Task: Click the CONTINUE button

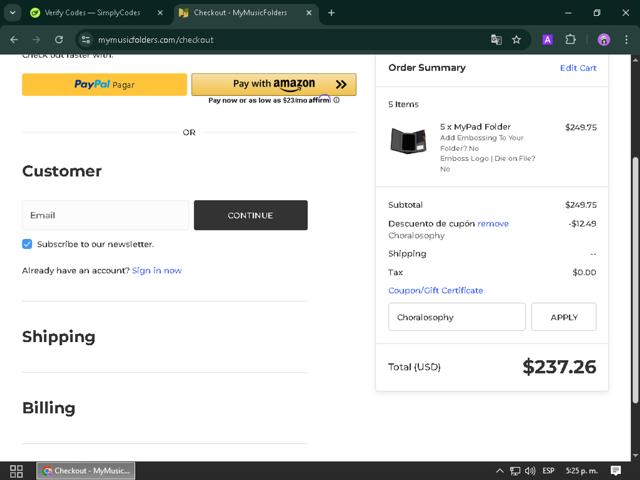Action: 251,215
